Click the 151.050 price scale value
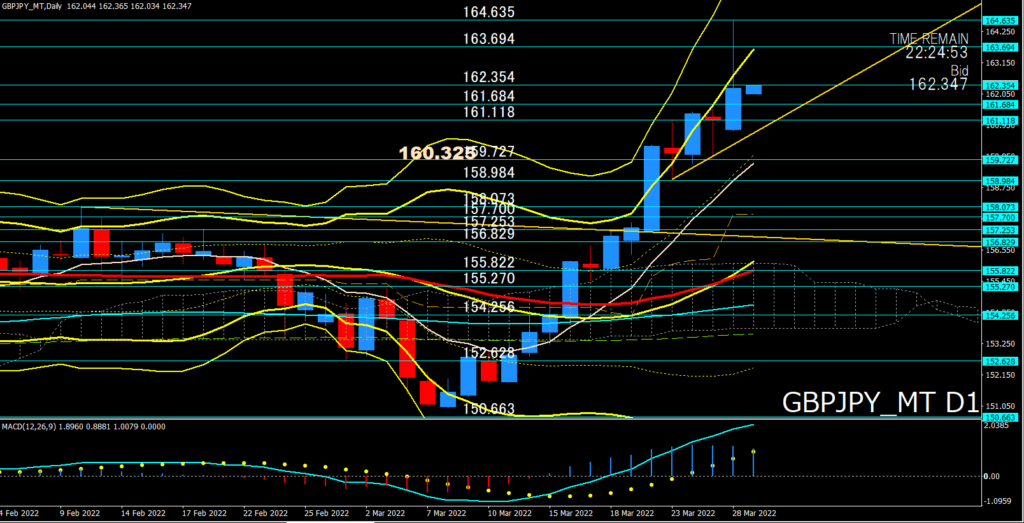Viewport: 1024px width, 523px height. [999, 406]
